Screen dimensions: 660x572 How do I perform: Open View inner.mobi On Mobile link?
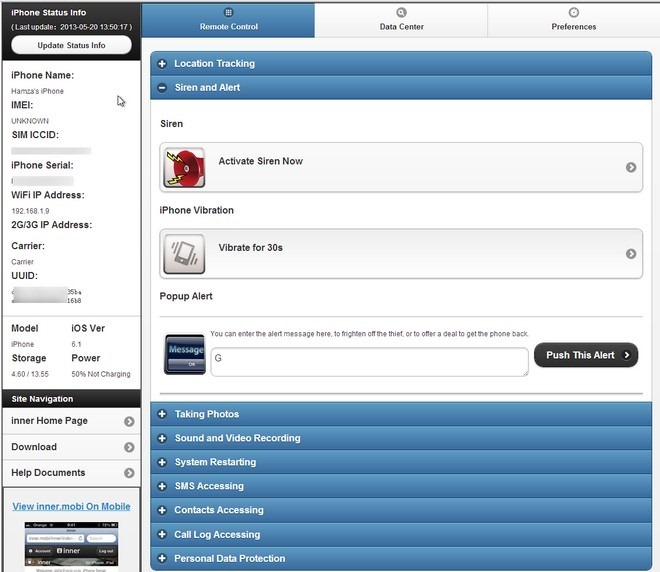[x=71, y=506]
